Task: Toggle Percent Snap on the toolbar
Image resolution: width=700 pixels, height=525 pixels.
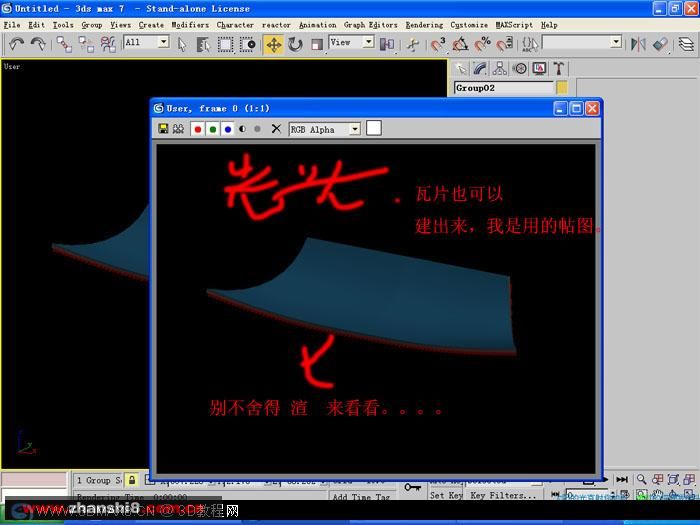Action: pos(483,44)
